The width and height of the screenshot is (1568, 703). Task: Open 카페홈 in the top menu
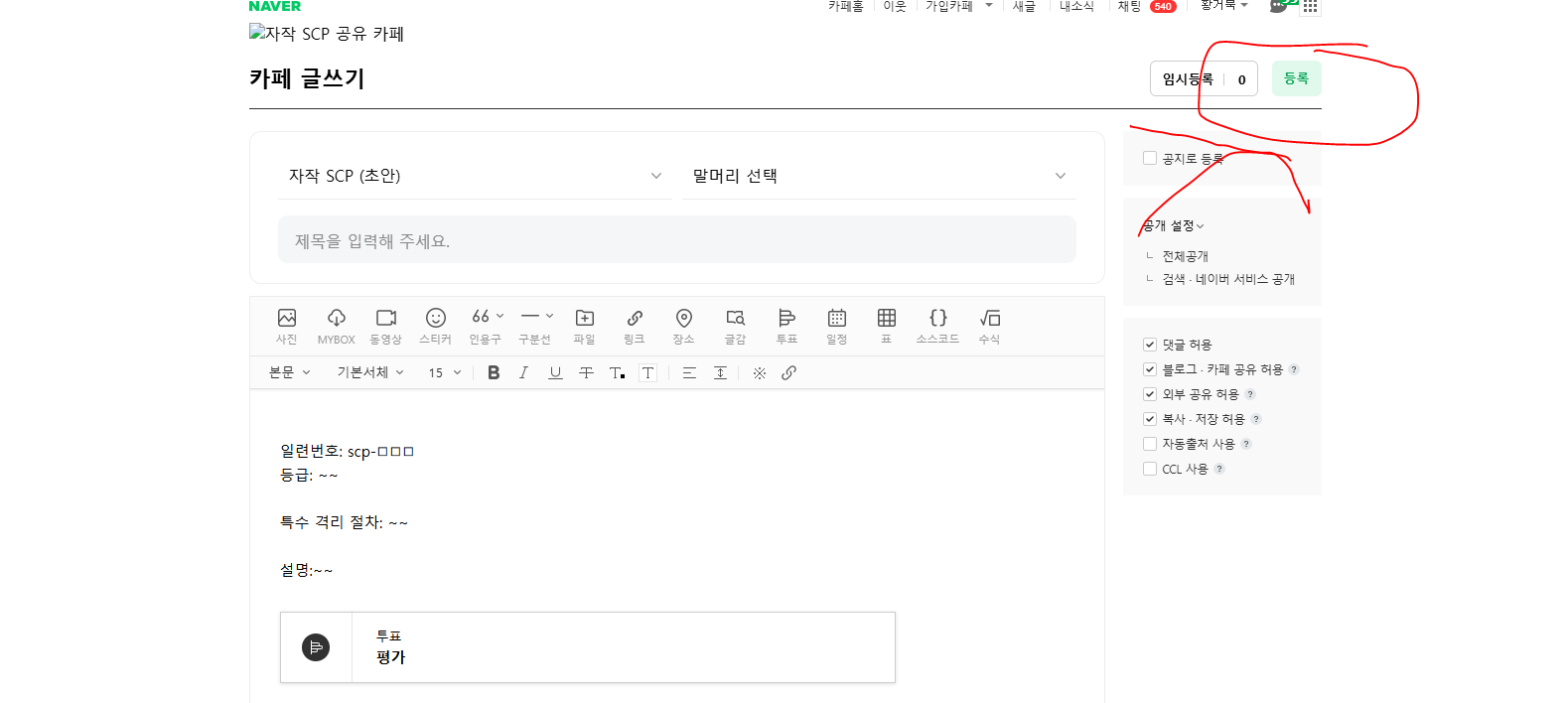click(845, 6)
